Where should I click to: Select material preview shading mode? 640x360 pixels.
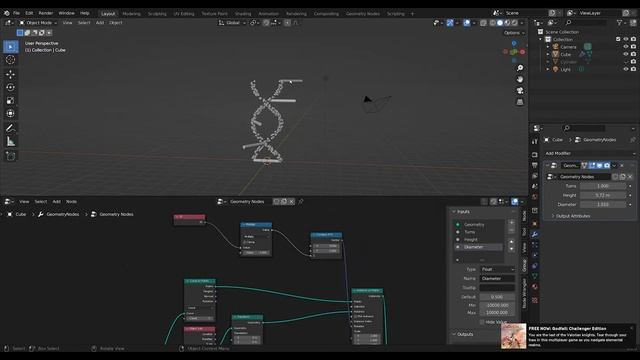(507, 23)
